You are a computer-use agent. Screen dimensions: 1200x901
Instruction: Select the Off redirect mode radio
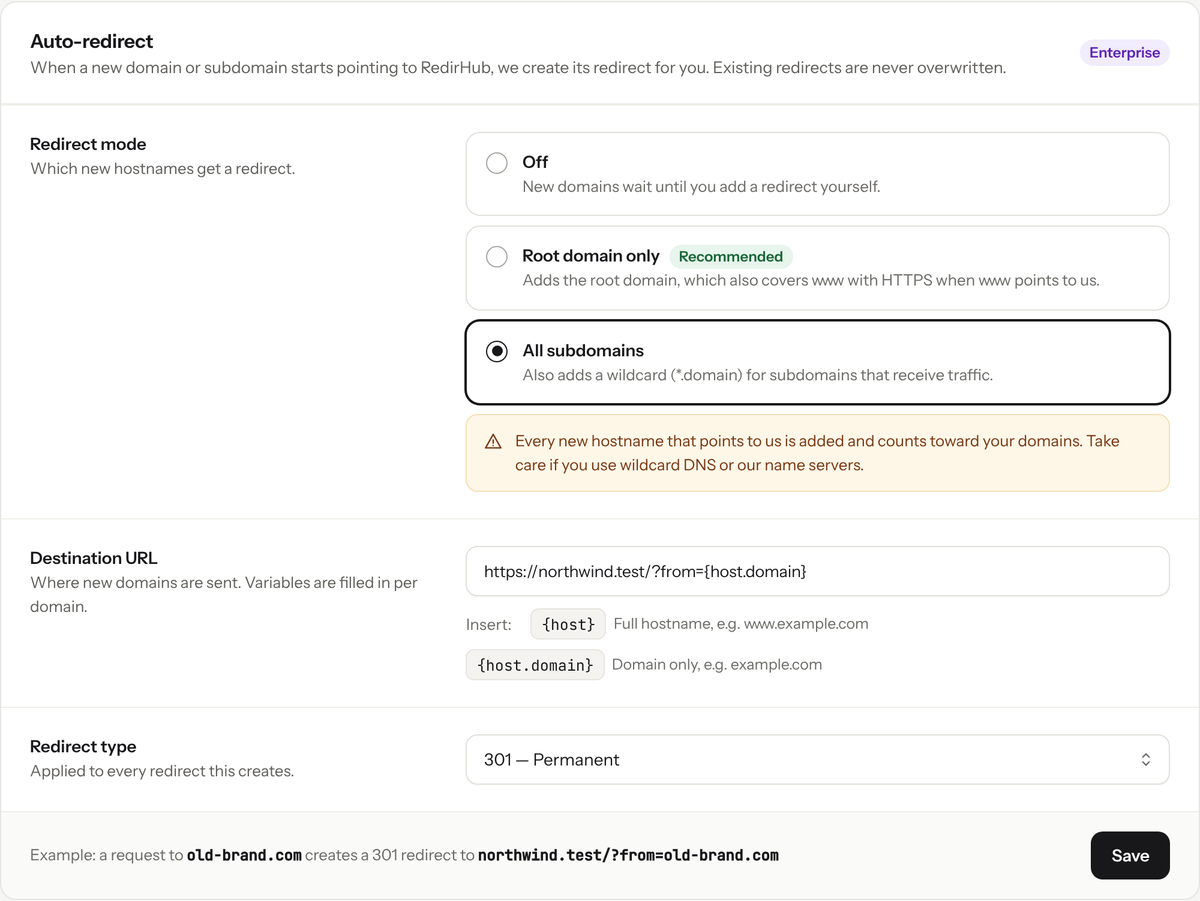click(x=497, y=162)
